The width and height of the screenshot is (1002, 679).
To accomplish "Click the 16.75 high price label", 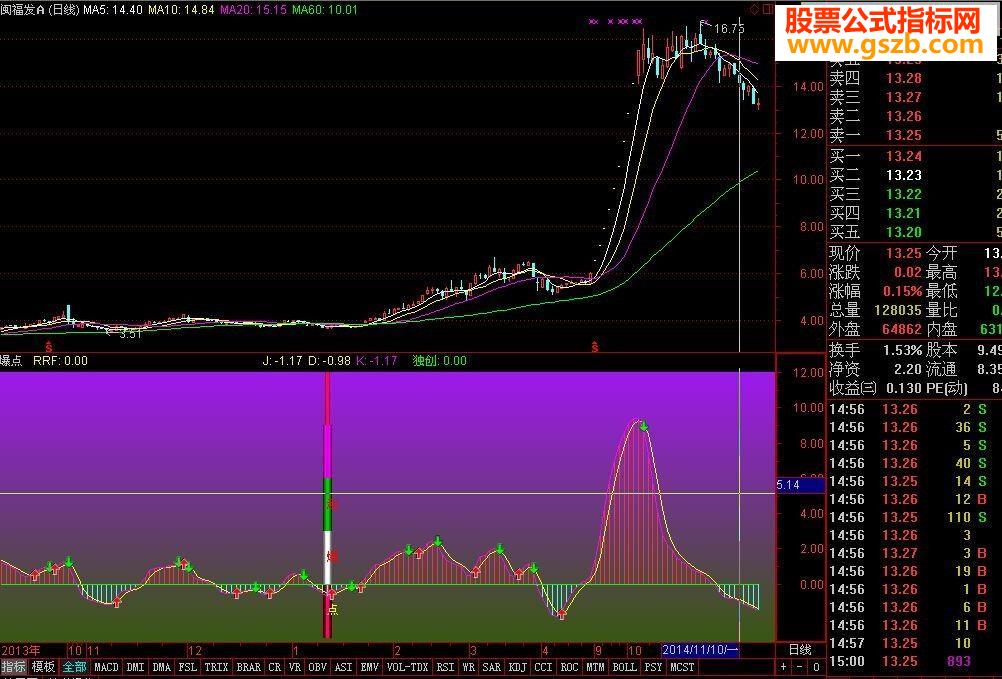I will 729,29.
